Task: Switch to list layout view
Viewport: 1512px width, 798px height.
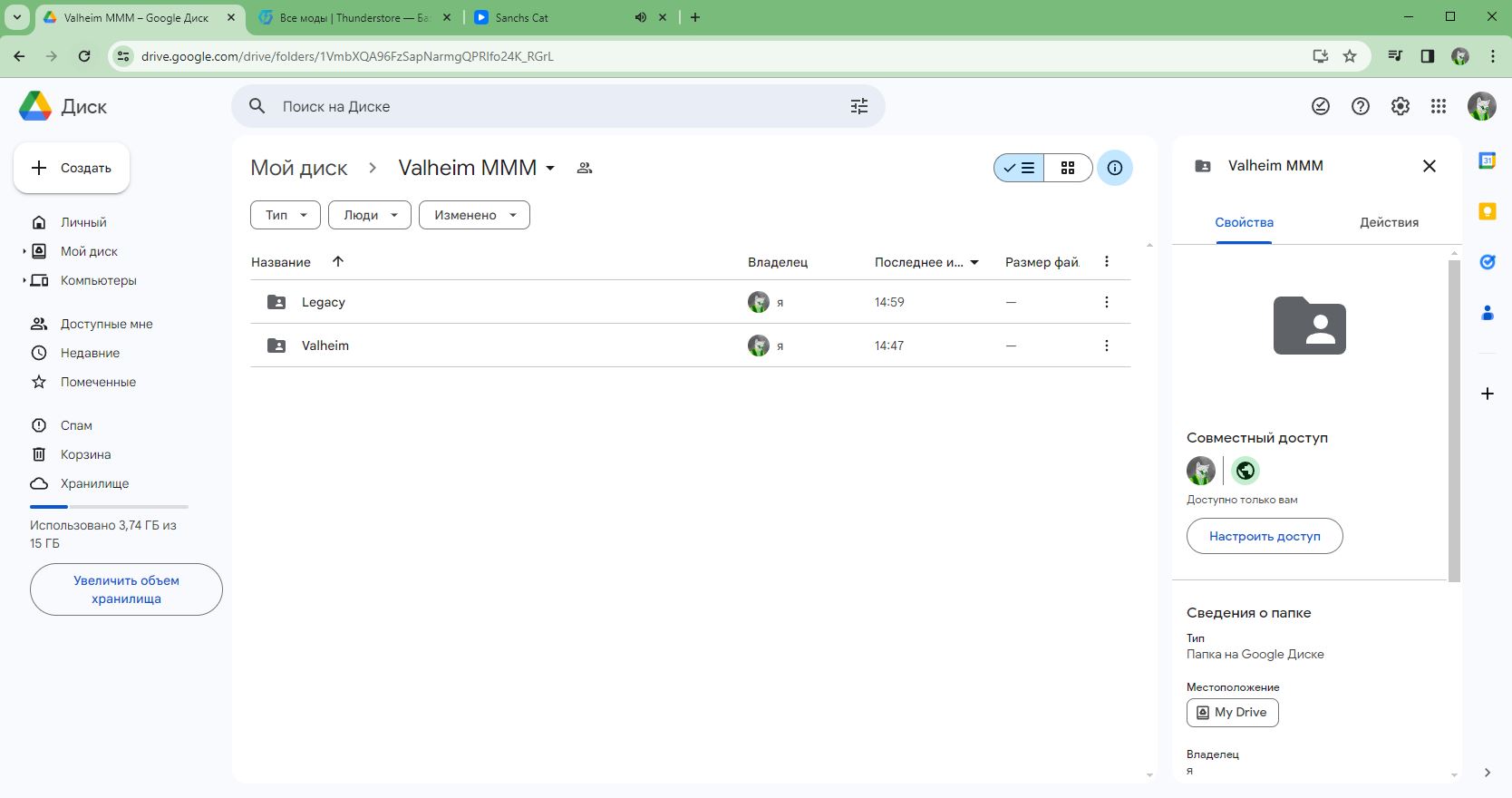Action: [1019, 168]
